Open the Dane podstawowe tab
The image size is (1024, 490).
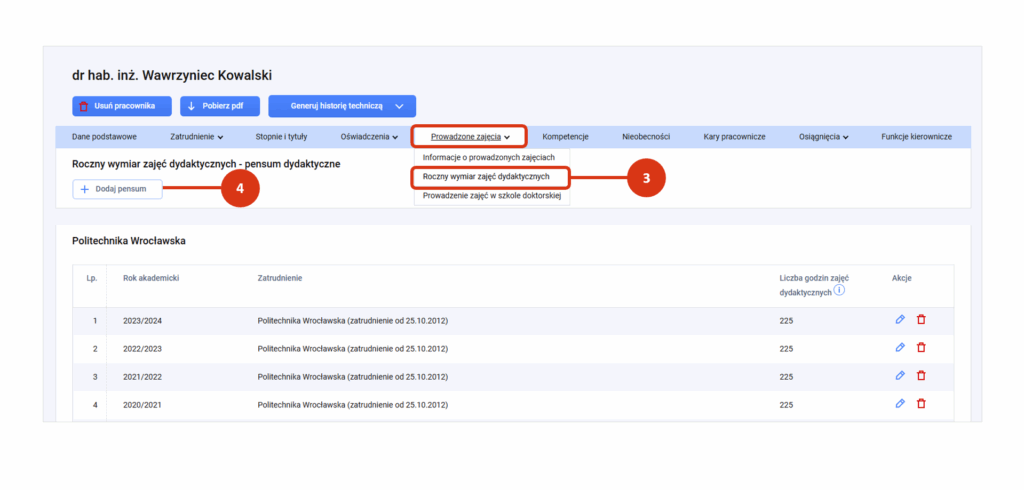tap(104, 137)
